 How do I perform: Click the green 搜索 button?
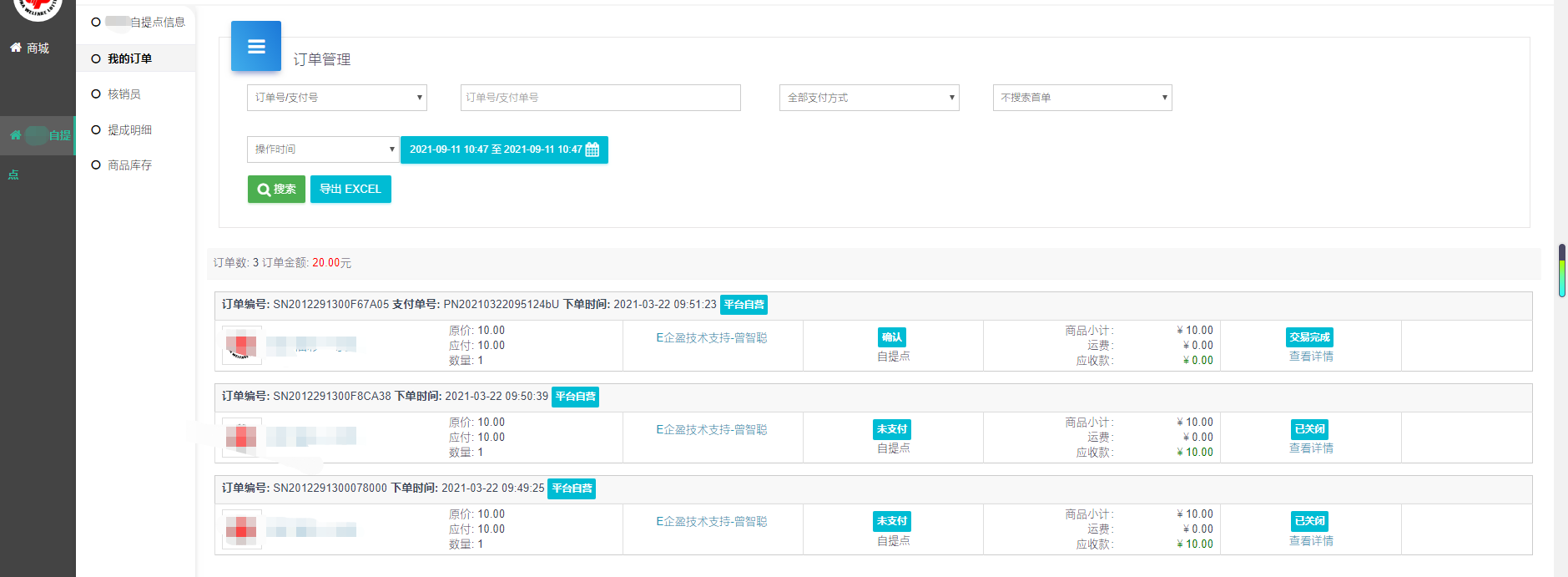pyautogui.click(x=276, y=190)
